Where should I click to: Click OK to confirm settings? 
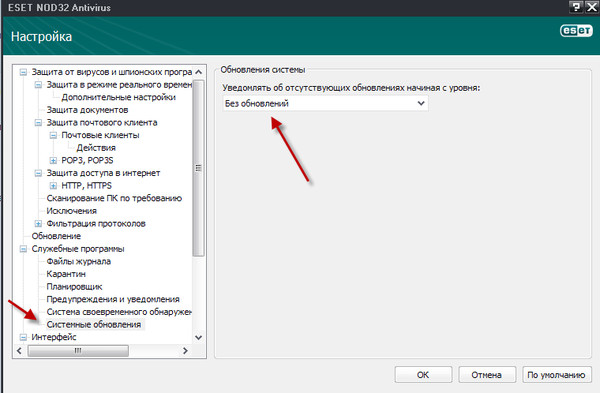(x=423, y=375)
